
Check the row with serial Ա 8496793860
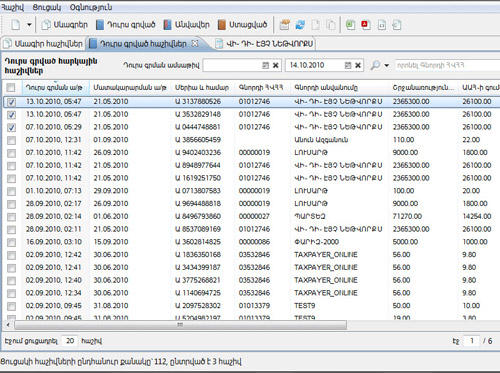(11, 217)
